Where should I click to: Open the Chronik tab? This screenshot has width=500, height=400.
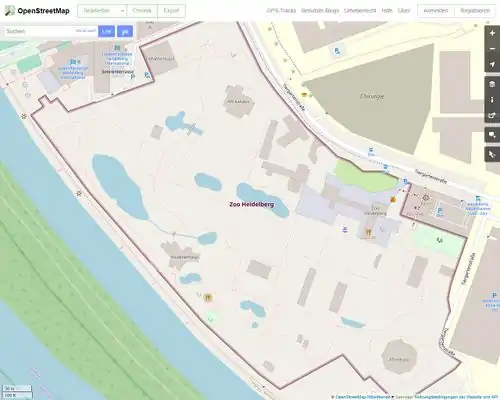pos(142,11)
